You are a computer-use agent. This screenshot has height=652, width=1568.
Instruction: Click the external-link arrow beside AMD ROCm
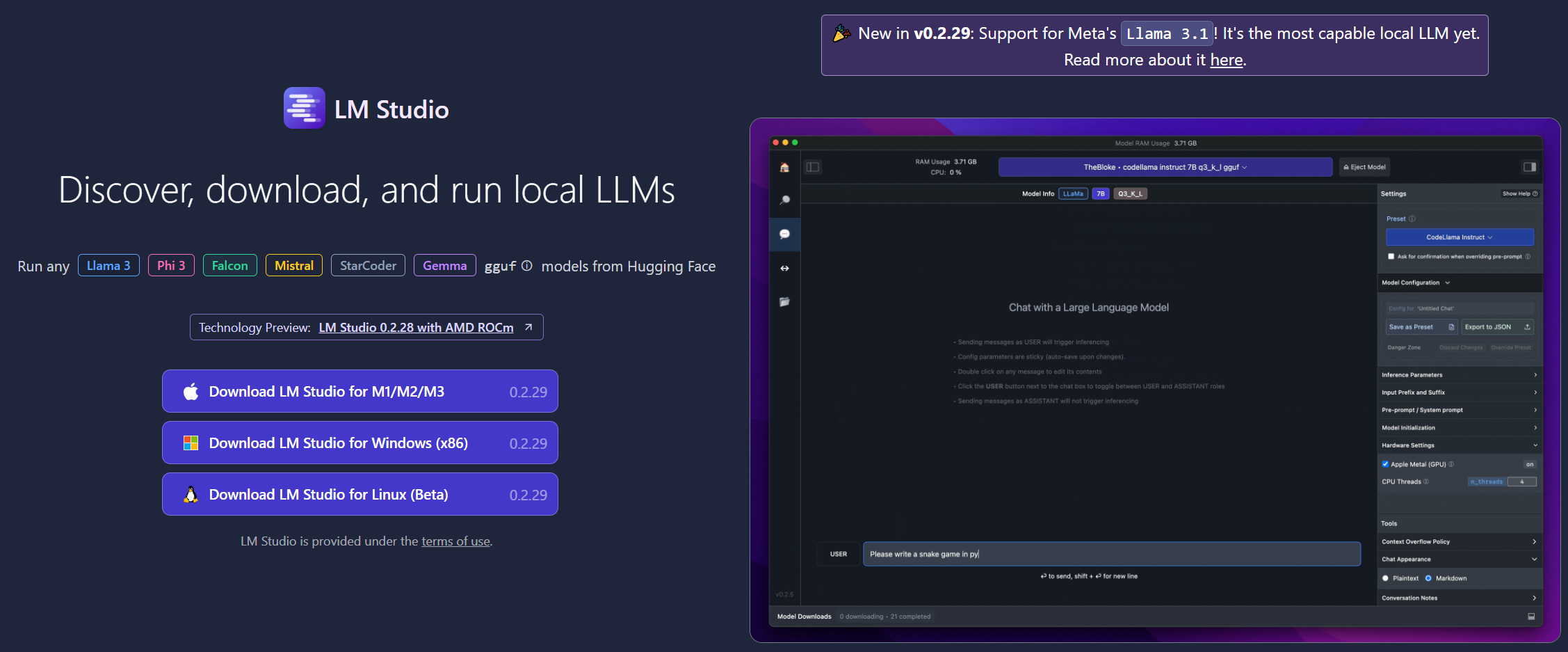pyautogui.click(x=528, y=327)
